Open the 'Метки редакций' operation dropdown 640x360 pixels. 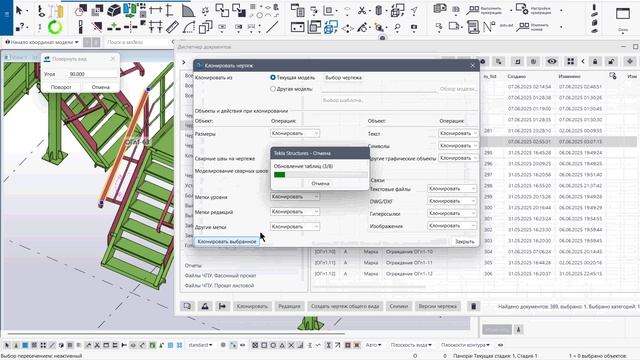295,212
